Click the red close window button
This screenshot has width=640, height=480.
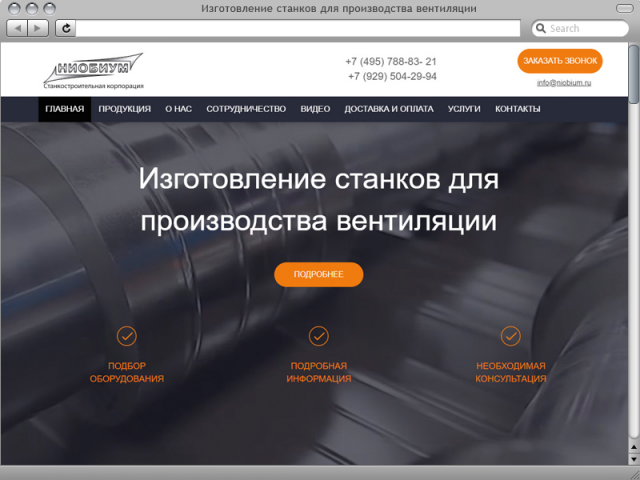(x=14, y=9)
